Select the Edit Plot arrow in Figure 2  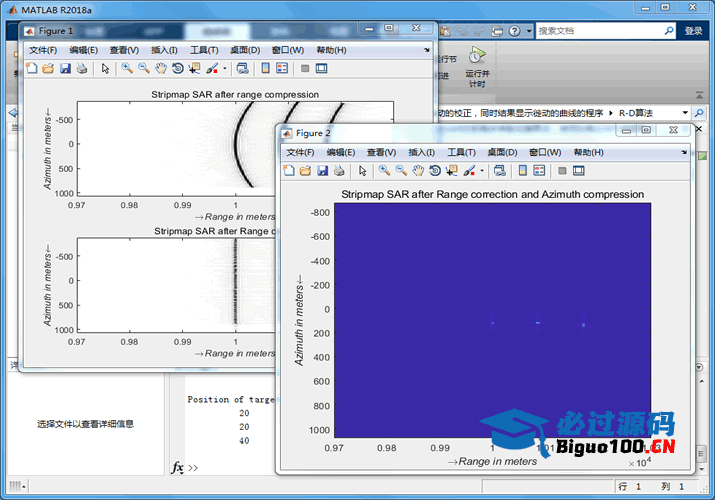click(363, 171)
